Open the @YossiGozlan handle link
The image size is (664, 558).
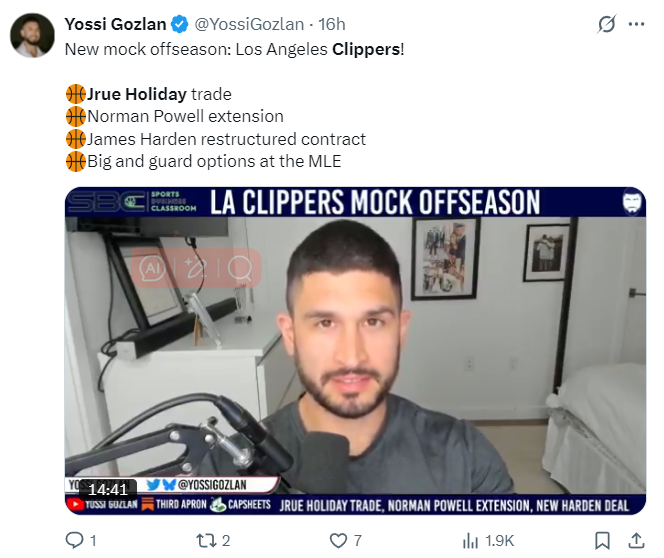(249, 24)
